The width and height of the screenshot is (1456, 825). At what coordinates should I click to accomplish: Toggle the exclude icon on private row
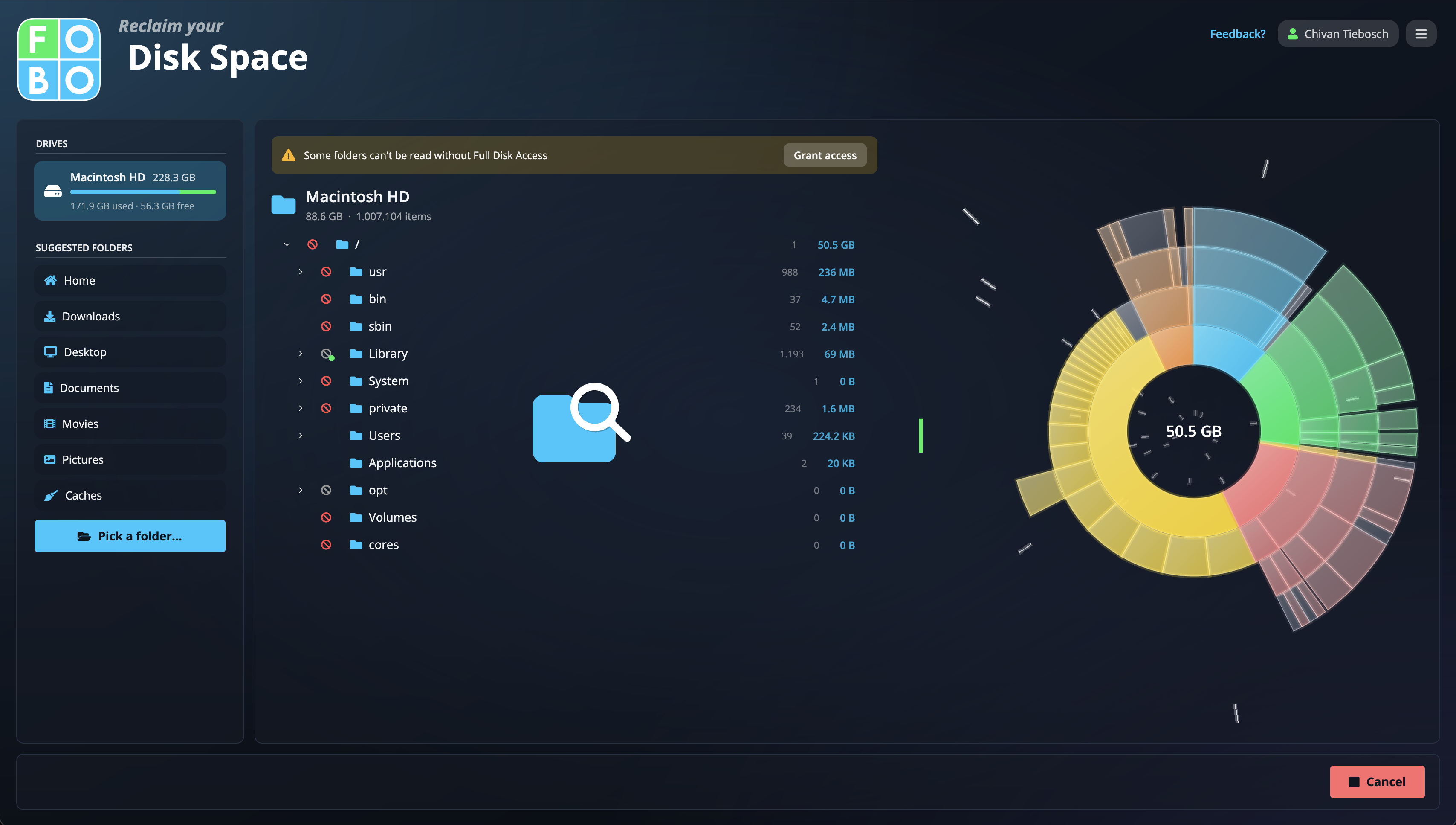[326, 409]
